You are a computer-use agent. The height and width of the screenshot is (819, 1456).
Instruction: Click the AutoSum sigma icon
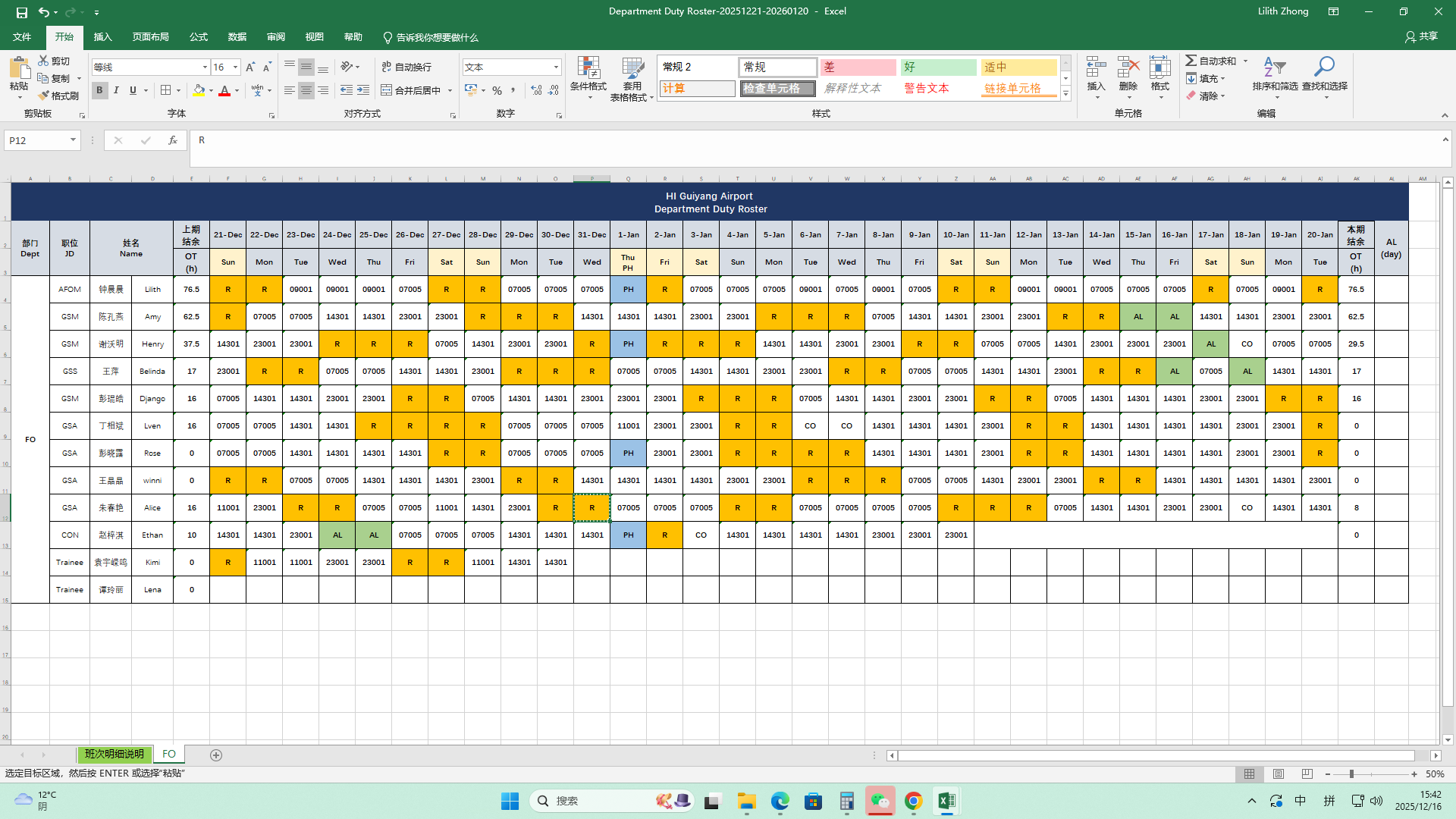1191,61
